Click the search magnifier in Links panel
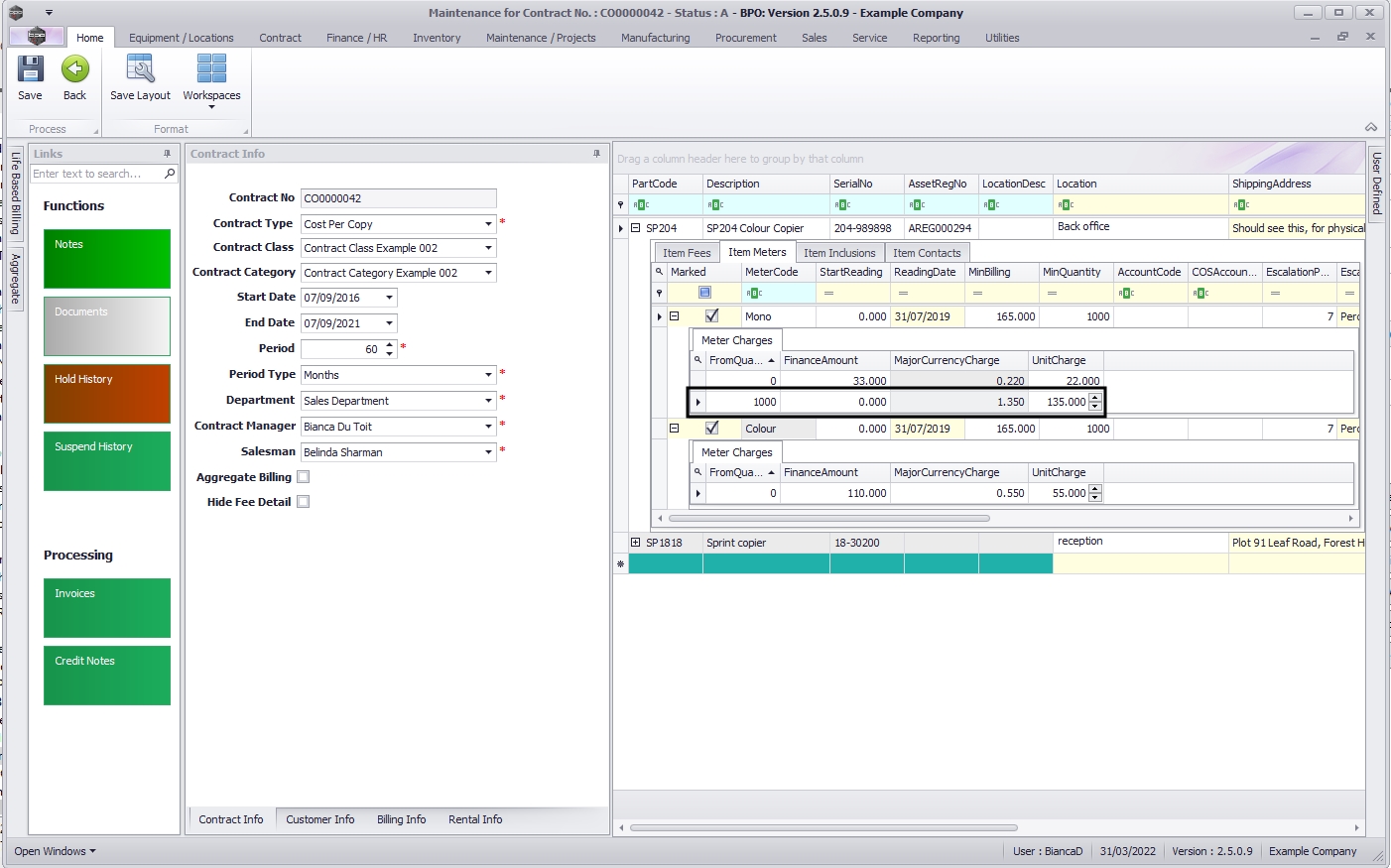1391x868 pixels. coord(170,174)
